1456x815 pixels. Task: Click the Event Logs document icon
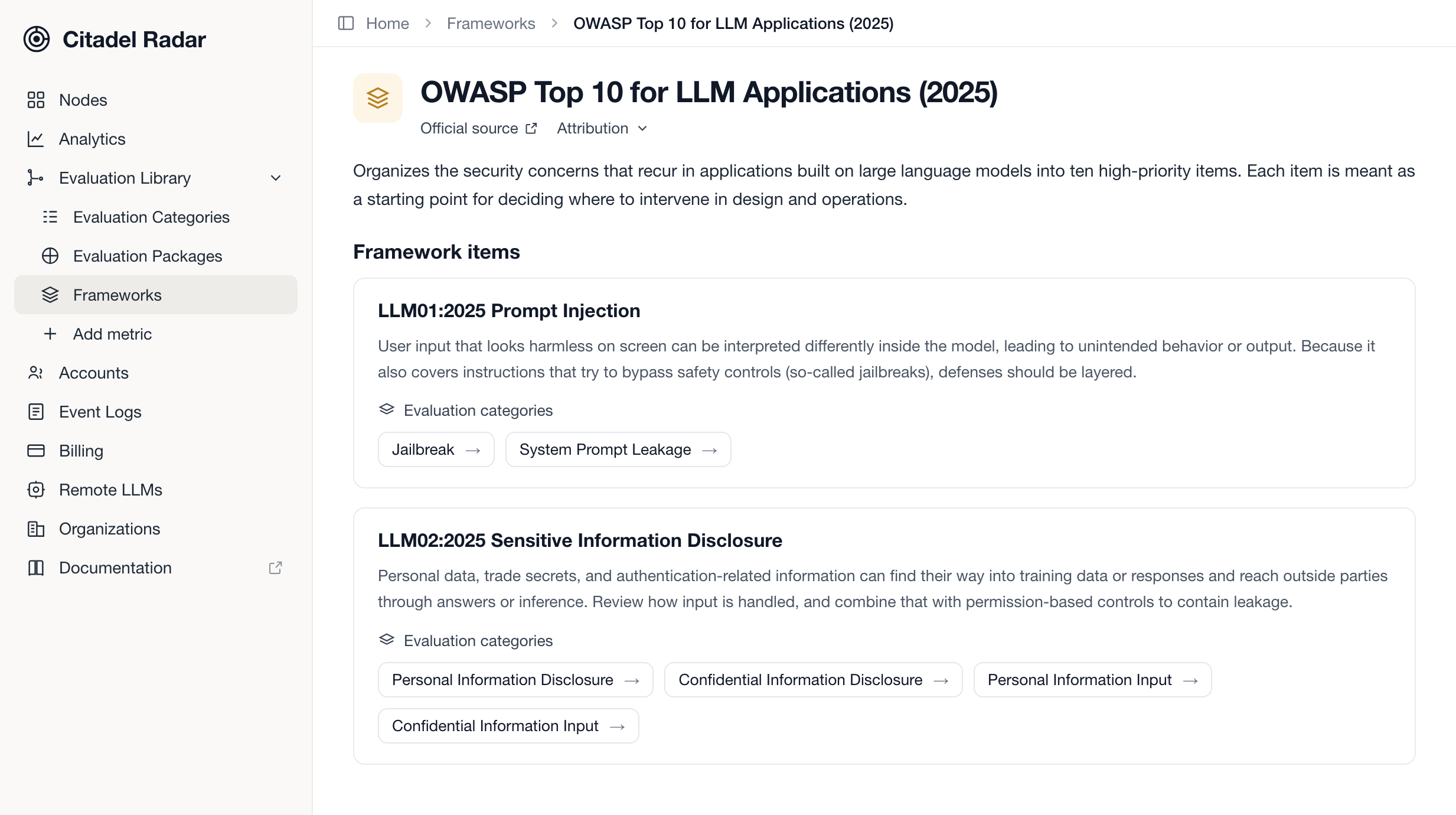pyautogui.click(x=36, y=412)
